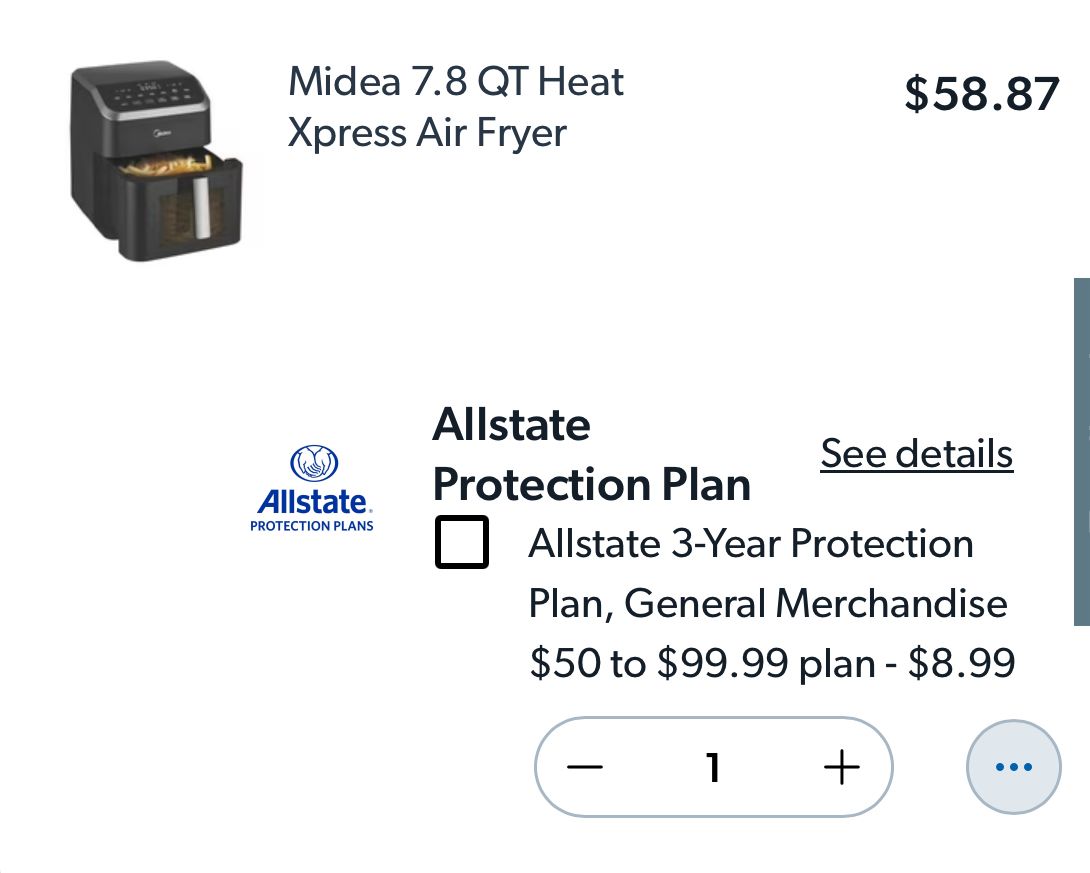Click the vertical scrollbar on the right edge
The height and width of the screenshot is (873, 1090).
click(x=1081, y=450)
